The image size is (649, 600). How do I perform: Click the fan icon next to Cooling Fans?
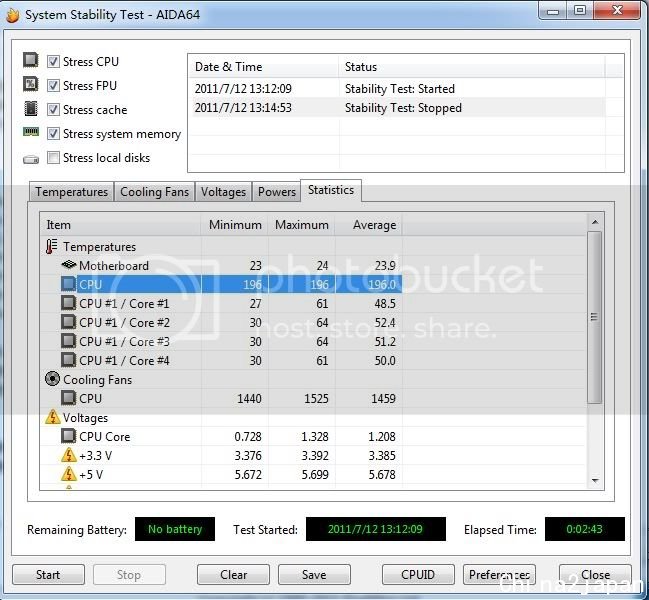click(52, 379)
